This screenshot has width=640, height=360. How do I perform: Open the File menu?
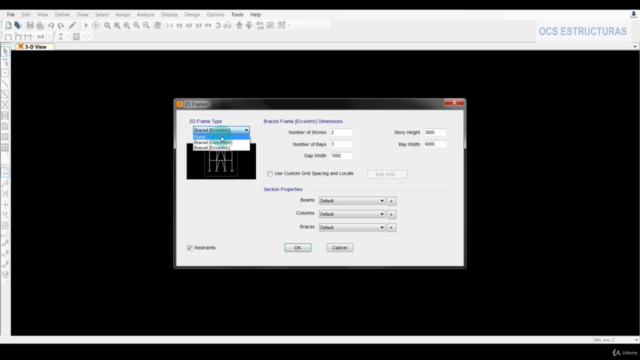pos(11,15)
